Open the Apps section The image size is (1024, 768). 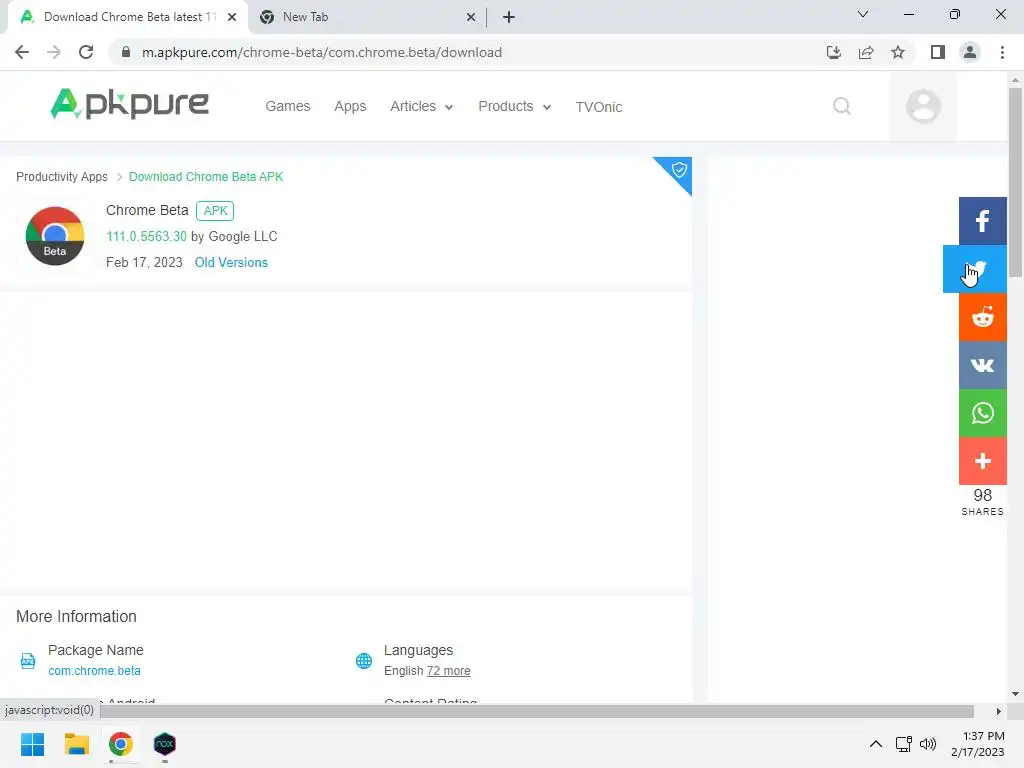coord(350,106)
